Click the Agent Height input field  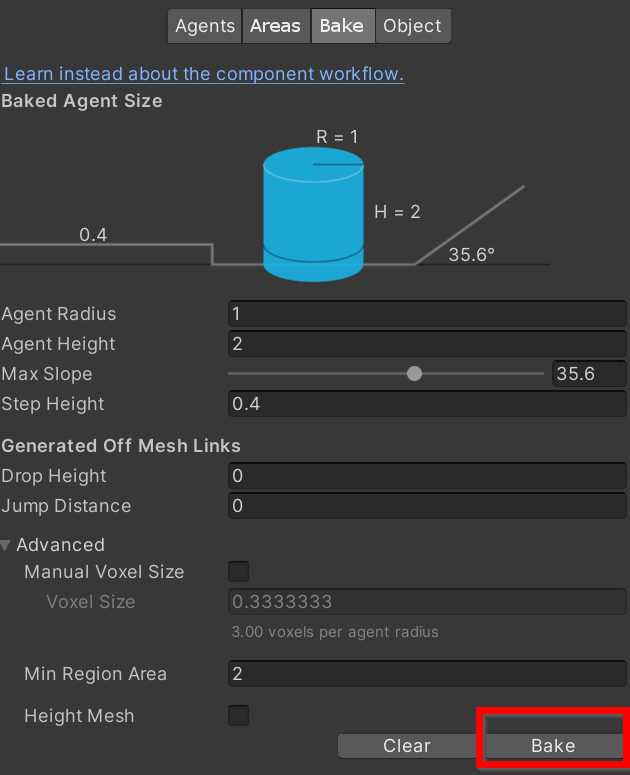pyautogui.click(x=427, y=344)
